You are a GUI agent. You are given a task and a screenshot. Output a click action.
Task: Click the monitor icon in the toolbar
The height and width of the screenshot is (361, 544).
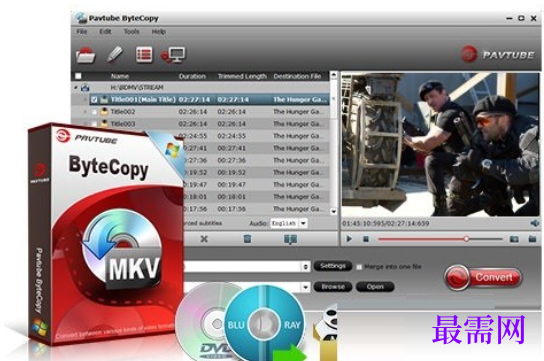(x=174, y=55)
